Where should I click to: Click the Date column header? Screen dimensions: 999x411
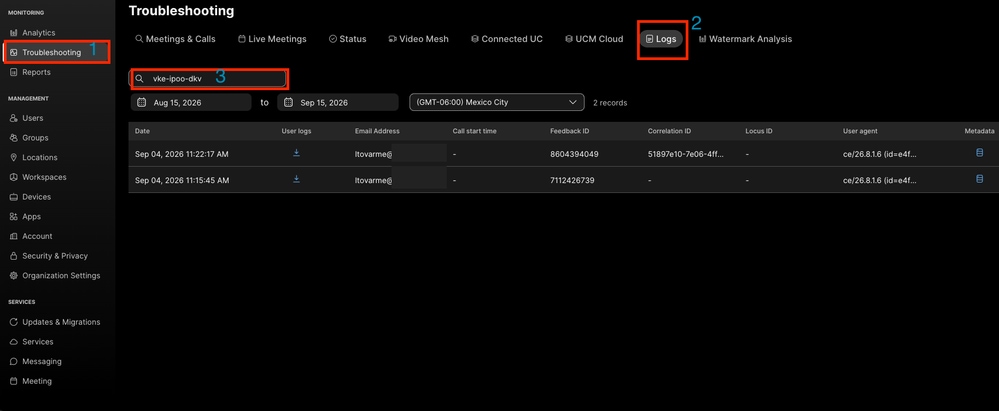(142, 131)
